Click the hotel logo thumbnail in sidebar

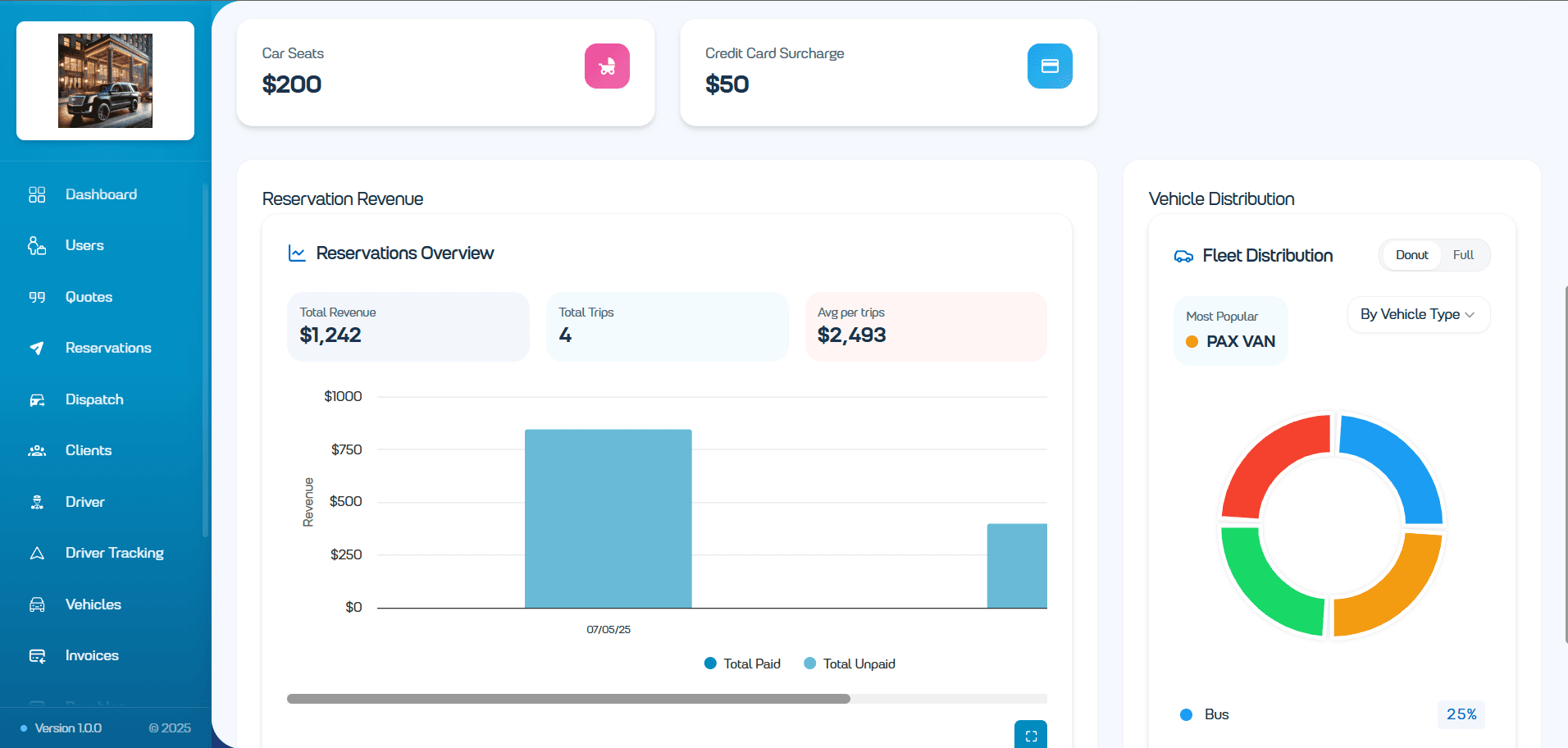(105, 80)
